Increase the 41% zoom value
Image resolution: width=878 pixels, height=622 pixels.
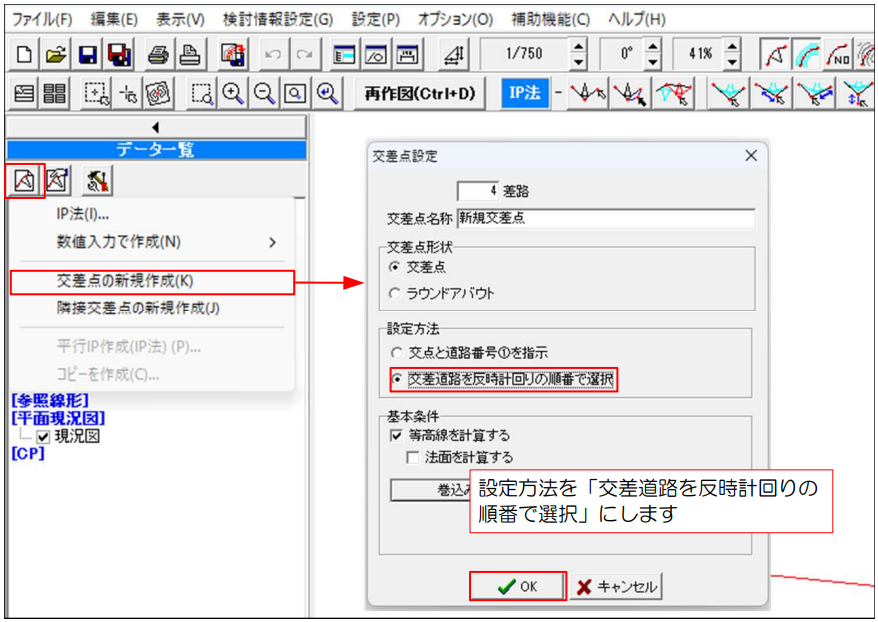tap(732, 46)
